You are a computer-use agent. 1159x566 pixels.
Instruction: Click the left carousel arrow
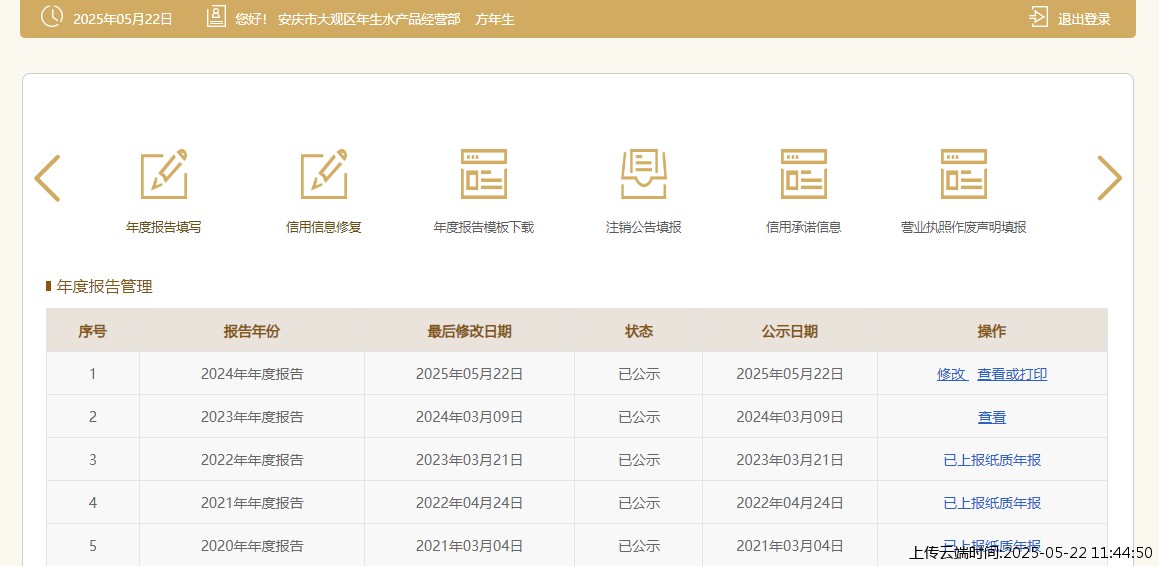point(47,178)
